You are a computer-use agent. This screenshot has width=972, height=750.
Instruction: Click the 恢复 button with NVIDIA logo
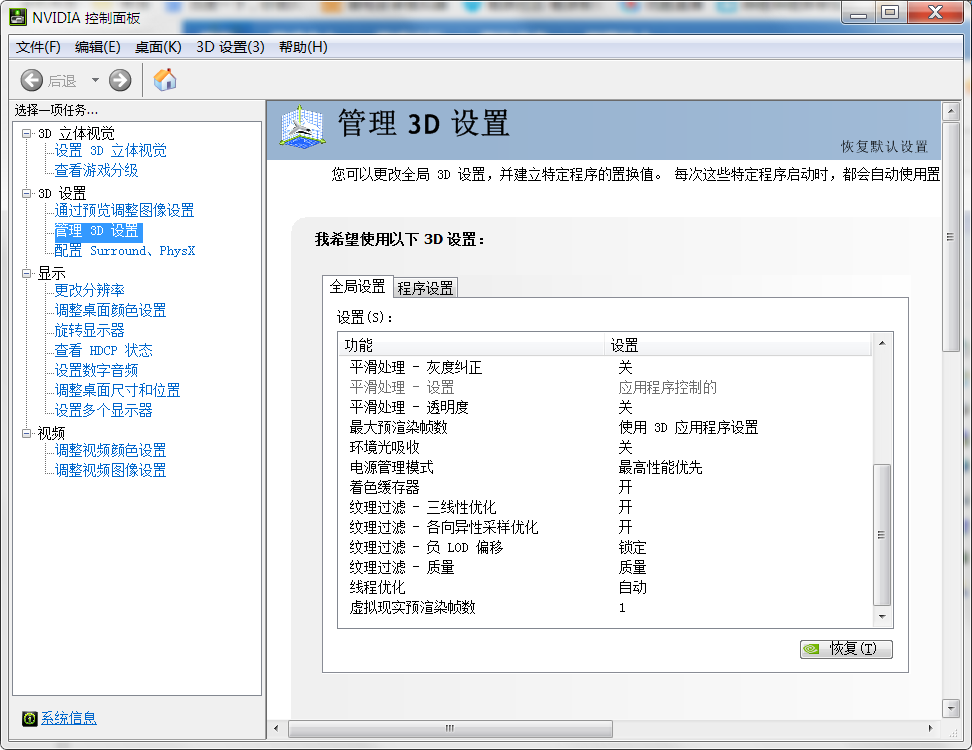[846, 648]
